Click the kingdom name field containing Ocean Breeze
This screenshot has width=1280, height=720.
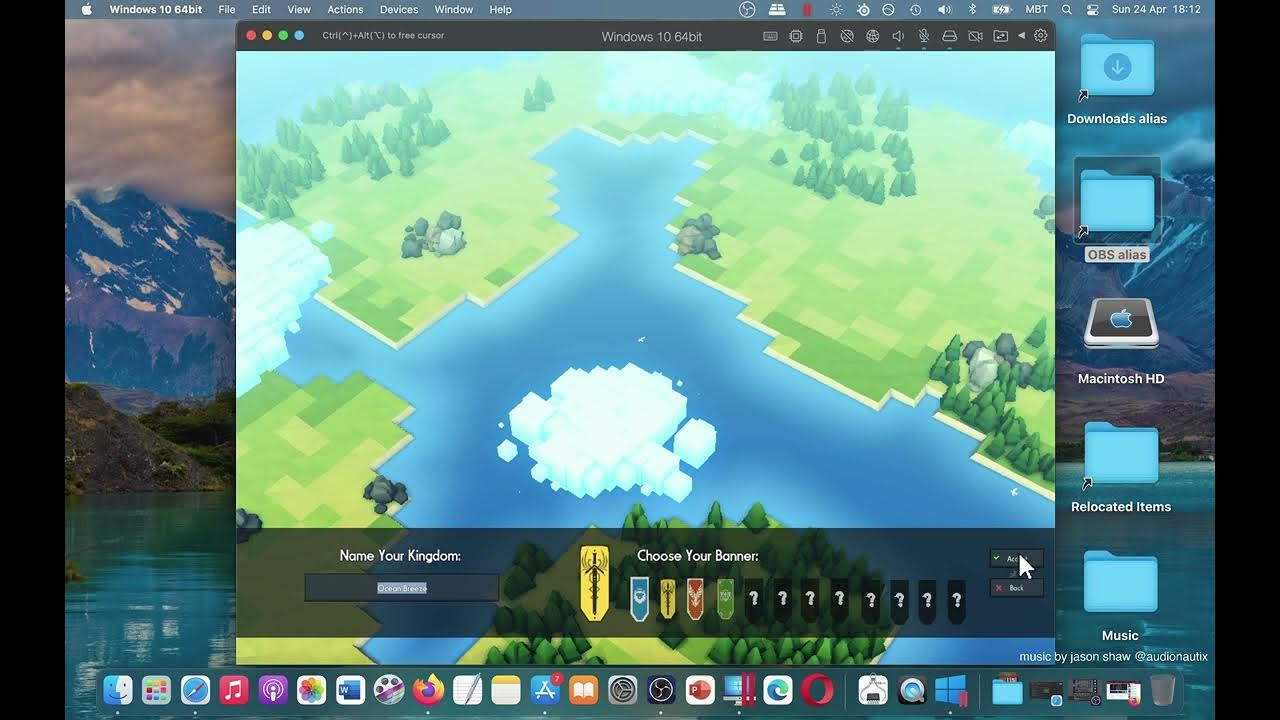click(x=402, y=588)
